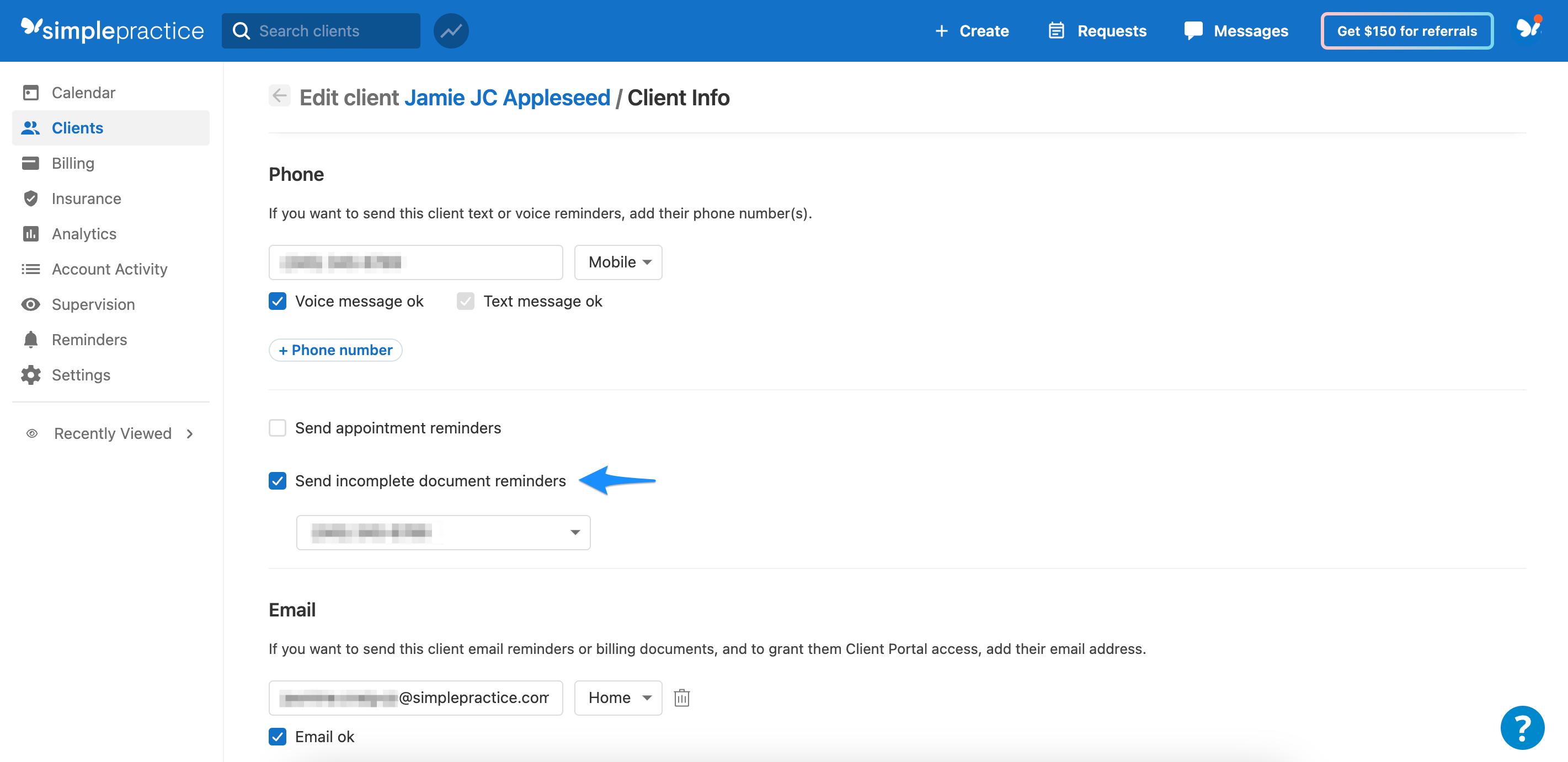Click the back arrow next to Edit client

click(x=279, y=96)
